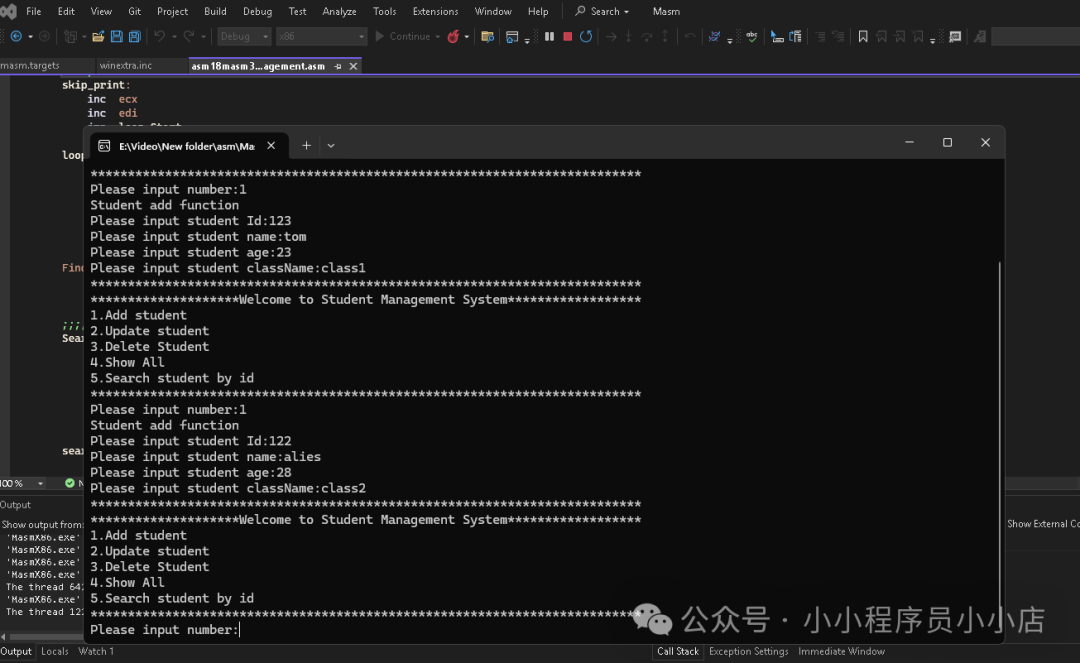The image size is (1080, 663).
Task: Close the asm18masm3 management.asm tab
Action: (x=353, y=66)
